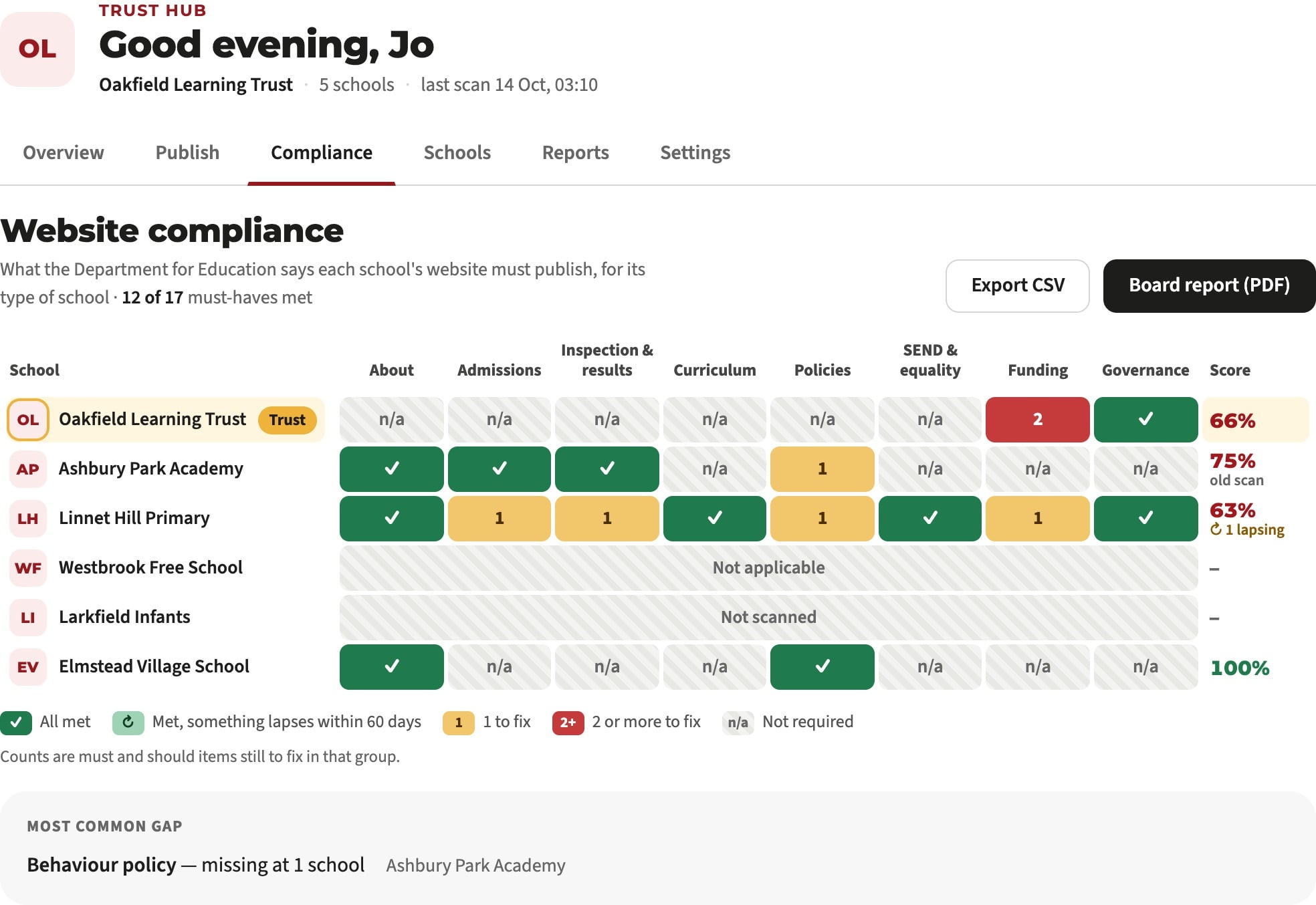Click the LH avatar for Linnet Hill
This screenshot has height=905, width=1316.
[28, 519]
